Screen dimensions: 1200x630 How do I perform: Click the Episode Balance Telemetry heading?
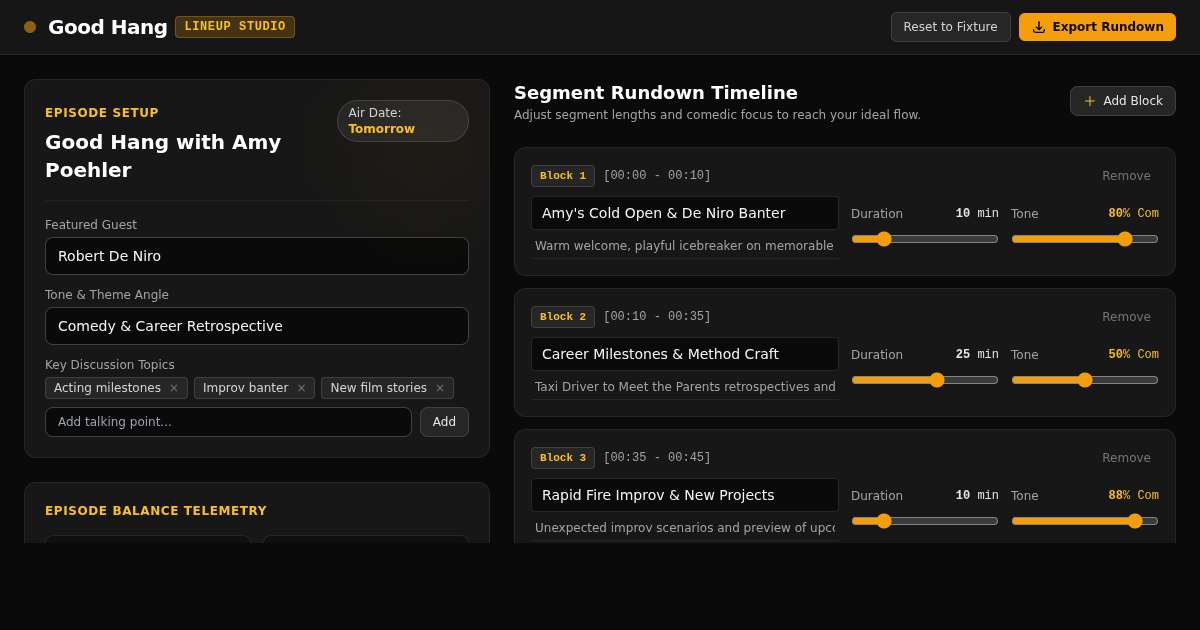pos(156,511)
